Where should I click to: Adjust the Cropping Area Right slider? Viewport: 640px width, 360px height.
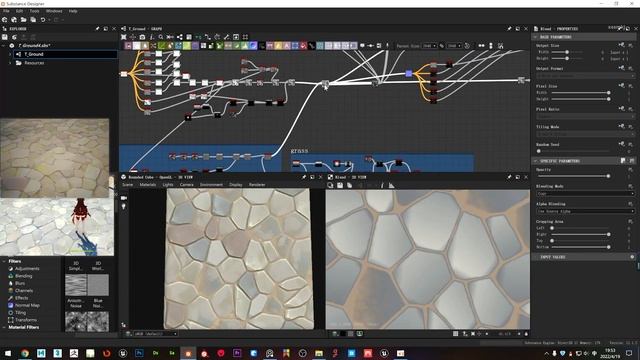coord(580,234)
